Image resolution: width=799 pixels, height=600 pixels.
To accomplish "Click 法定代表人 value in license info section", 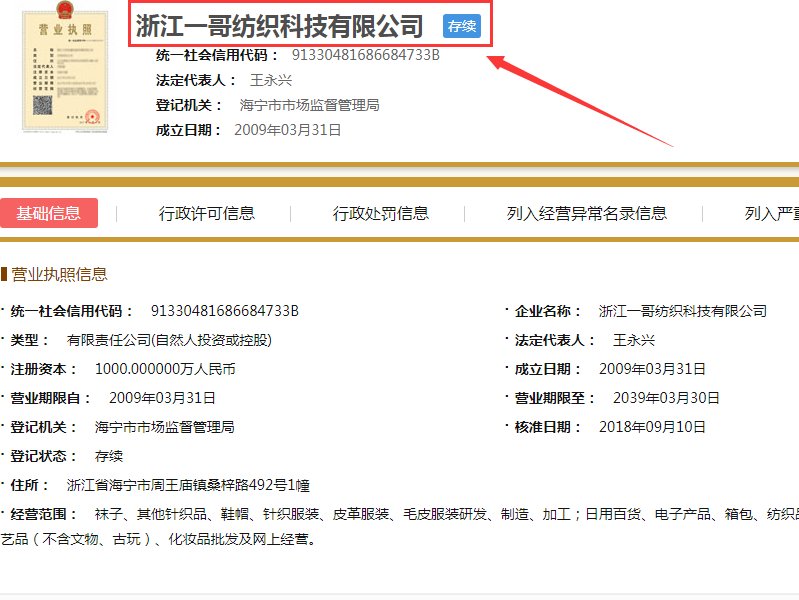I will point(633,340).
